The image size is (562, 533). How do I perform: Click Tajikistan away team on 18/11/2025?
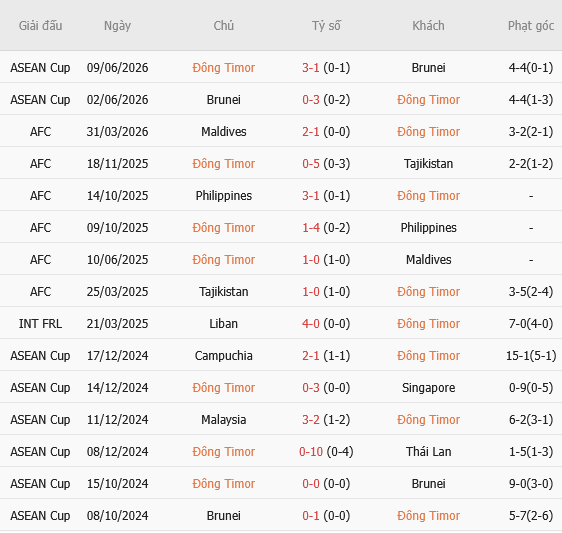pos(428,164)
